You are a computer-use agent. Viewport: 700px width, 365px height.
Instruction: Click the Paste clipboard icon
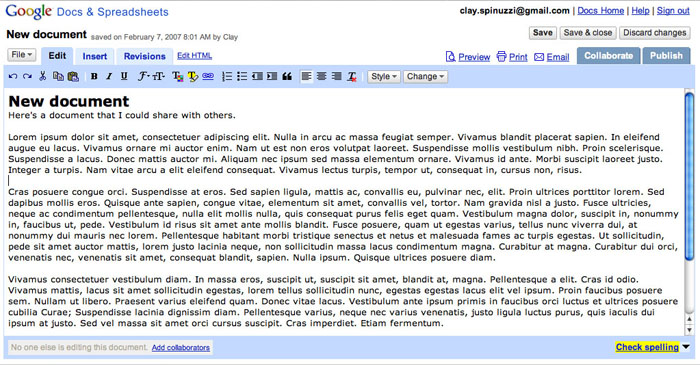(73, 76)
